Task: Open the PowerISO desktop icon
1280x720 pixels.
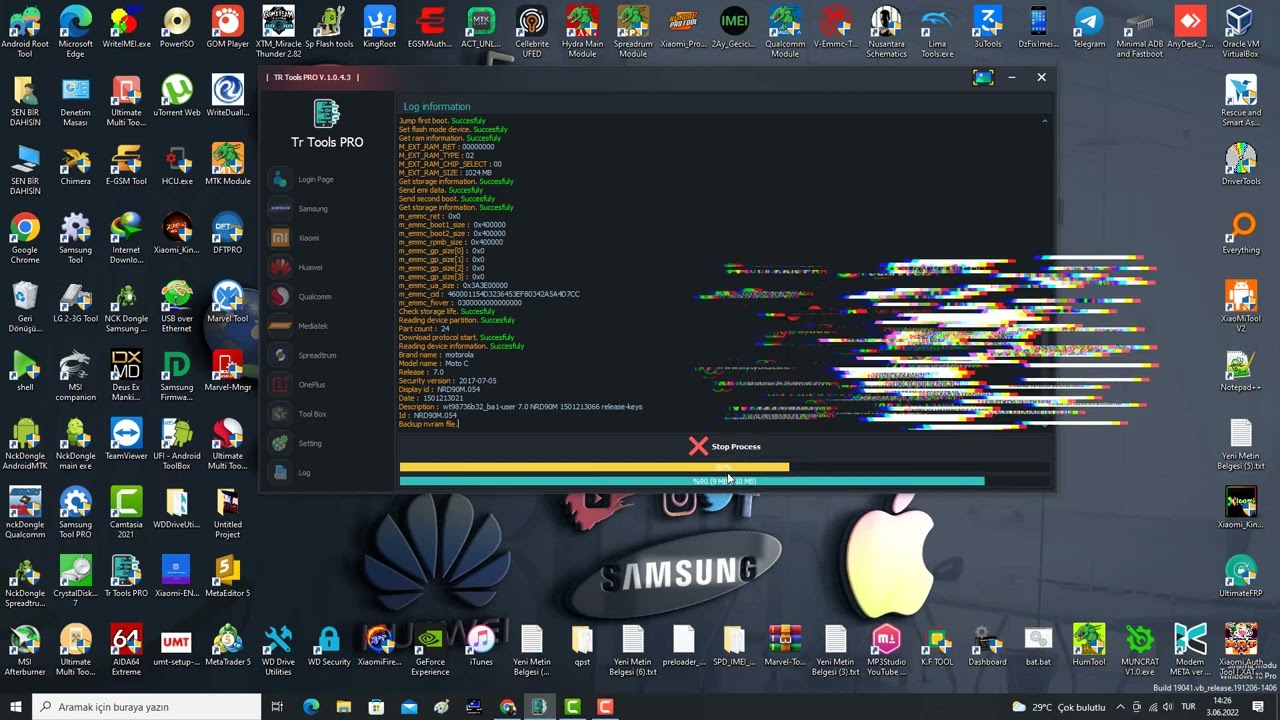Action: click(177, 29)
